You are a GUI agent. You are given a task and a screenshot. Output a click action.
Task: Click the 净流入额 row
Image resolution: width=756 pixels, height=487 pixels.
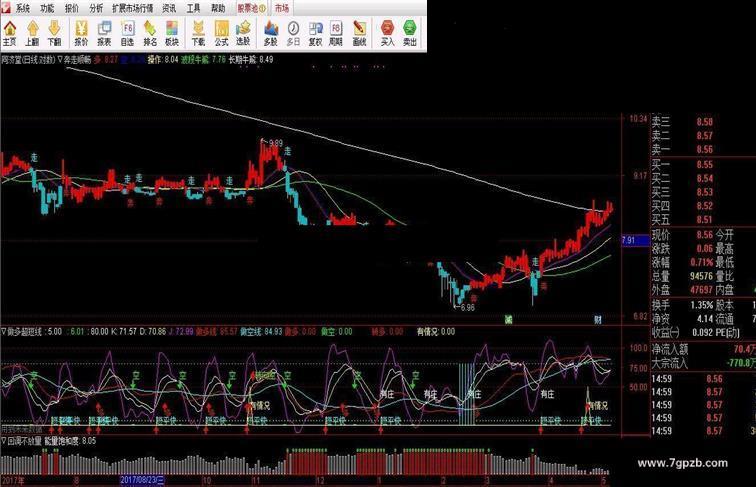703,349
